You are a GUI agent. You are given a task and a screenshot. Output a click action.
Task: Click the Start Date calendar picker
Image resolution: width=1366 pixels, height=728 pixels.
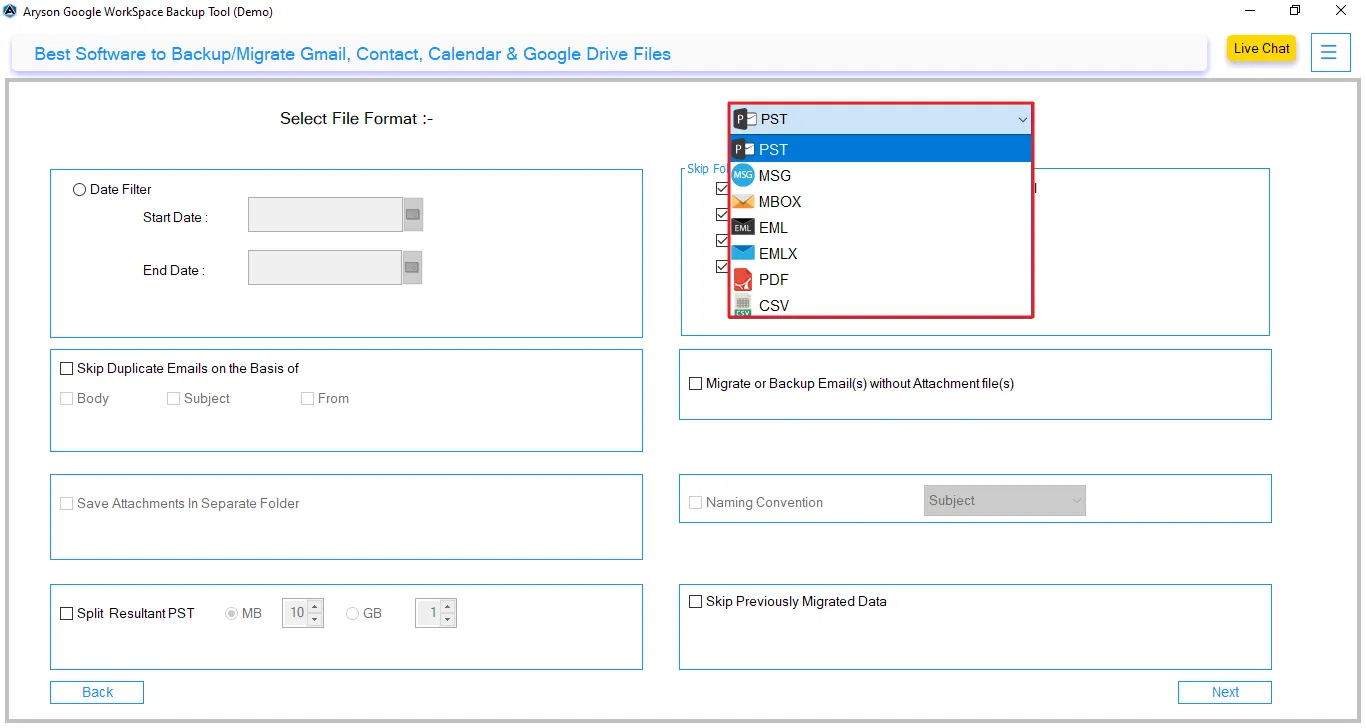[412, 213]
